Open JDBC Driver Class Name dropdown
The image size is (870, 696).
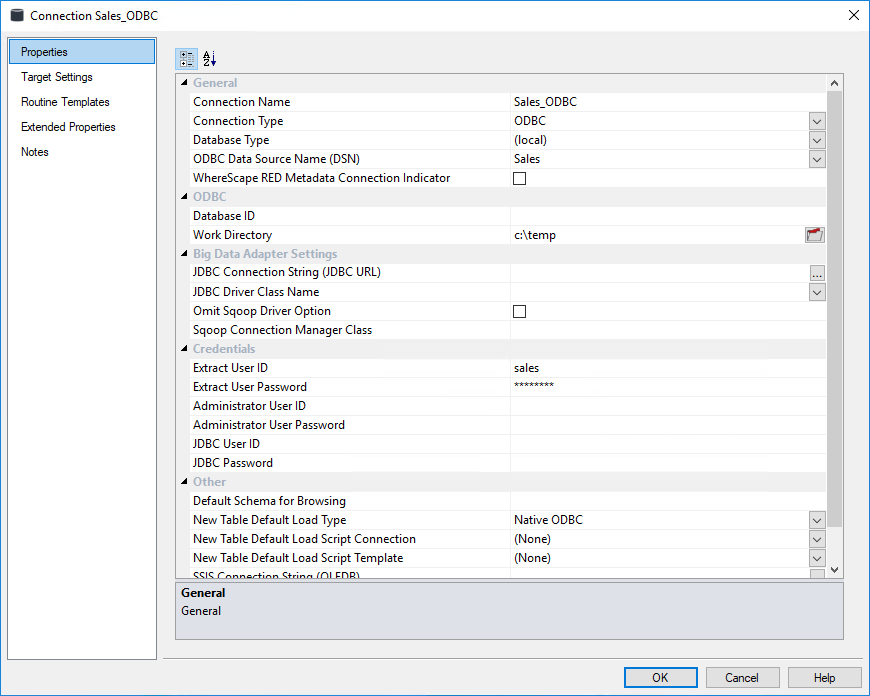pyautogui.click(x=817, y=292)
